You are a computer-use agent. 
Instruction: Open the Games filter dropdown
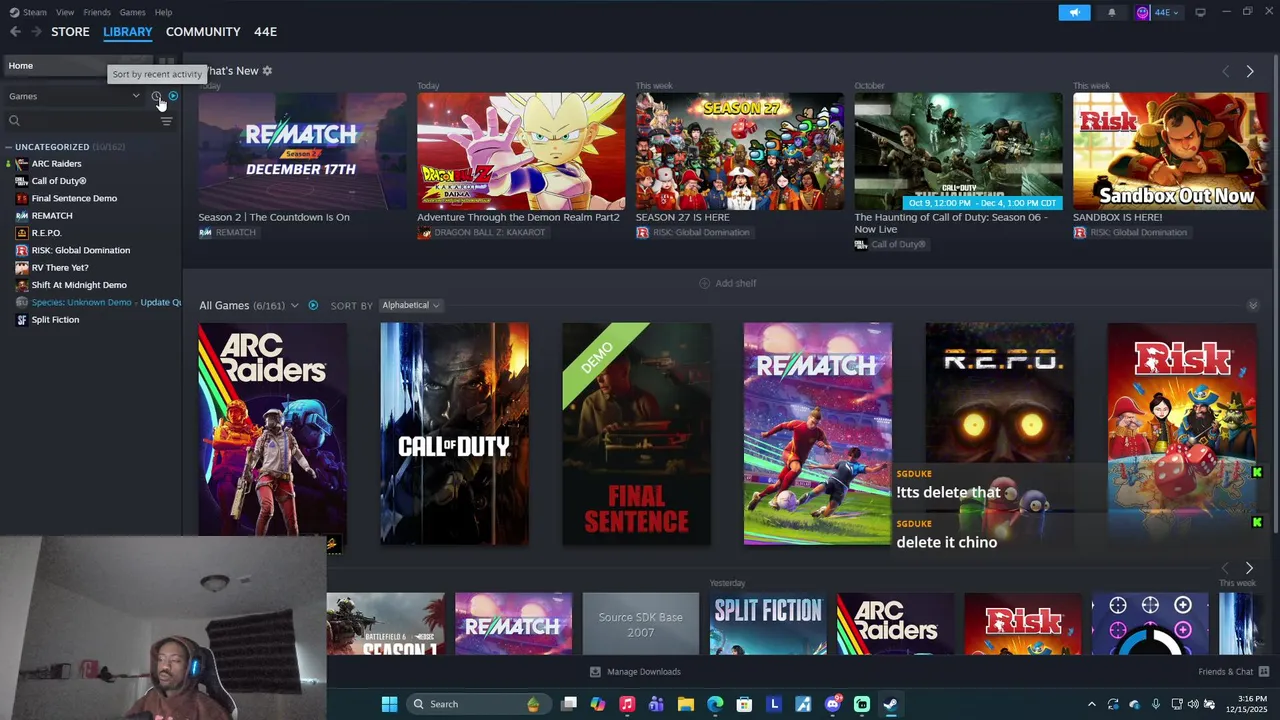75,96
